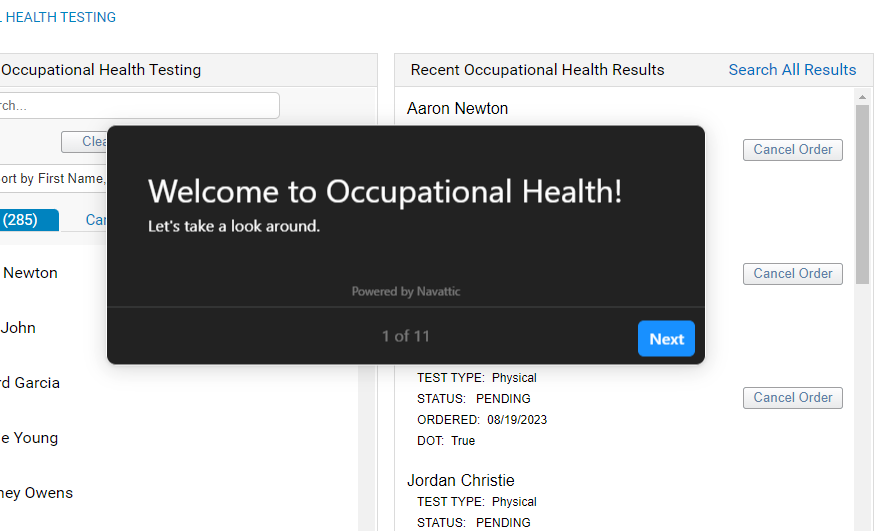Click Recent Occupational Health Results header
The width and height of the screenshot is (879, 531).
(x=538, y=70)
